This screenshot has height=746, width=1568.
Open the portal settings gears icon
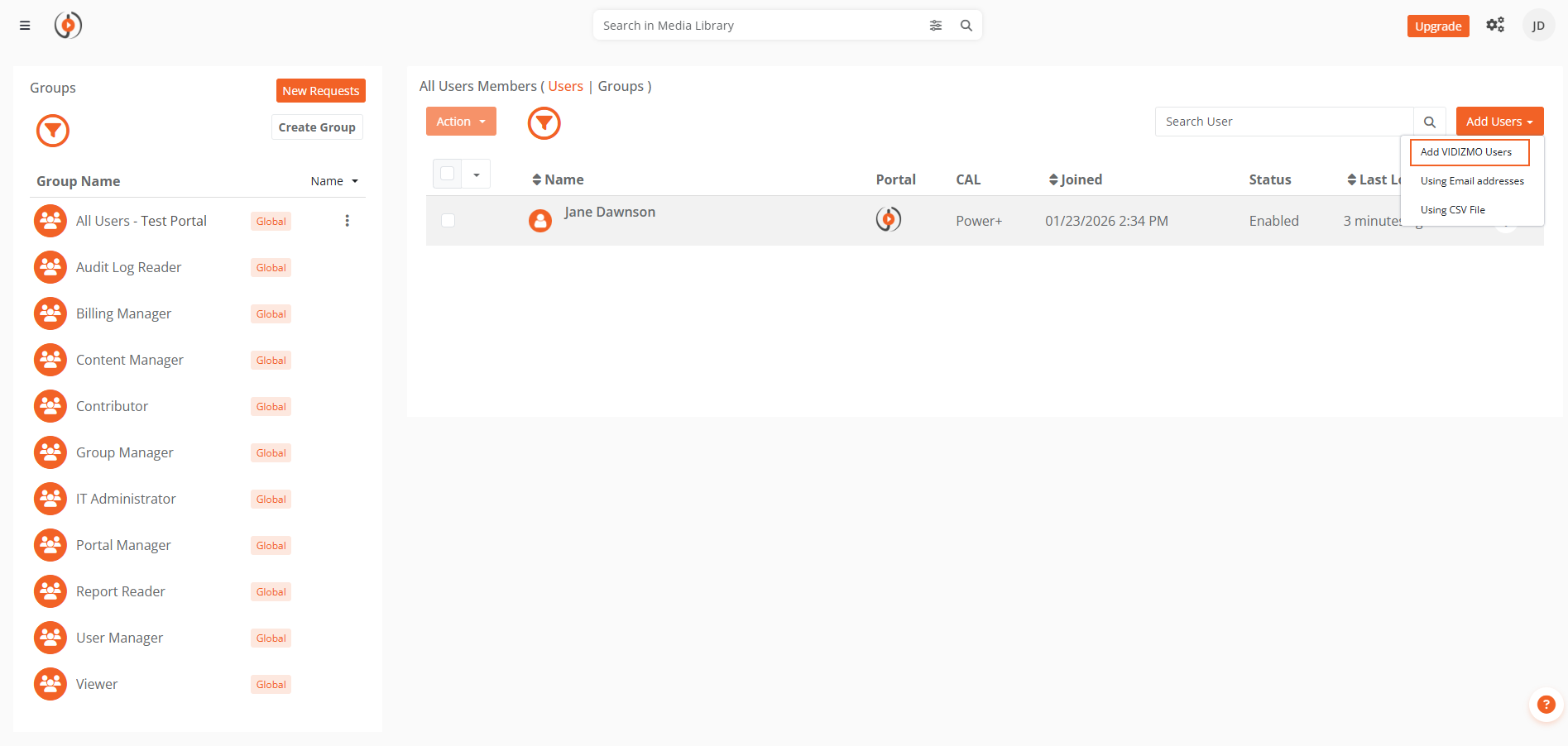coord(1495,25)
